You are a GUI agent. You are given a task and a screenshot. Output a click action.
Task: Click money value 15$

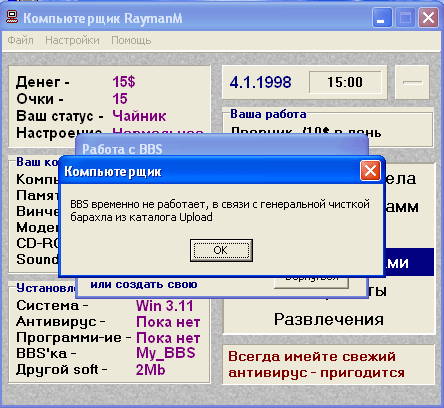[124, 81]
